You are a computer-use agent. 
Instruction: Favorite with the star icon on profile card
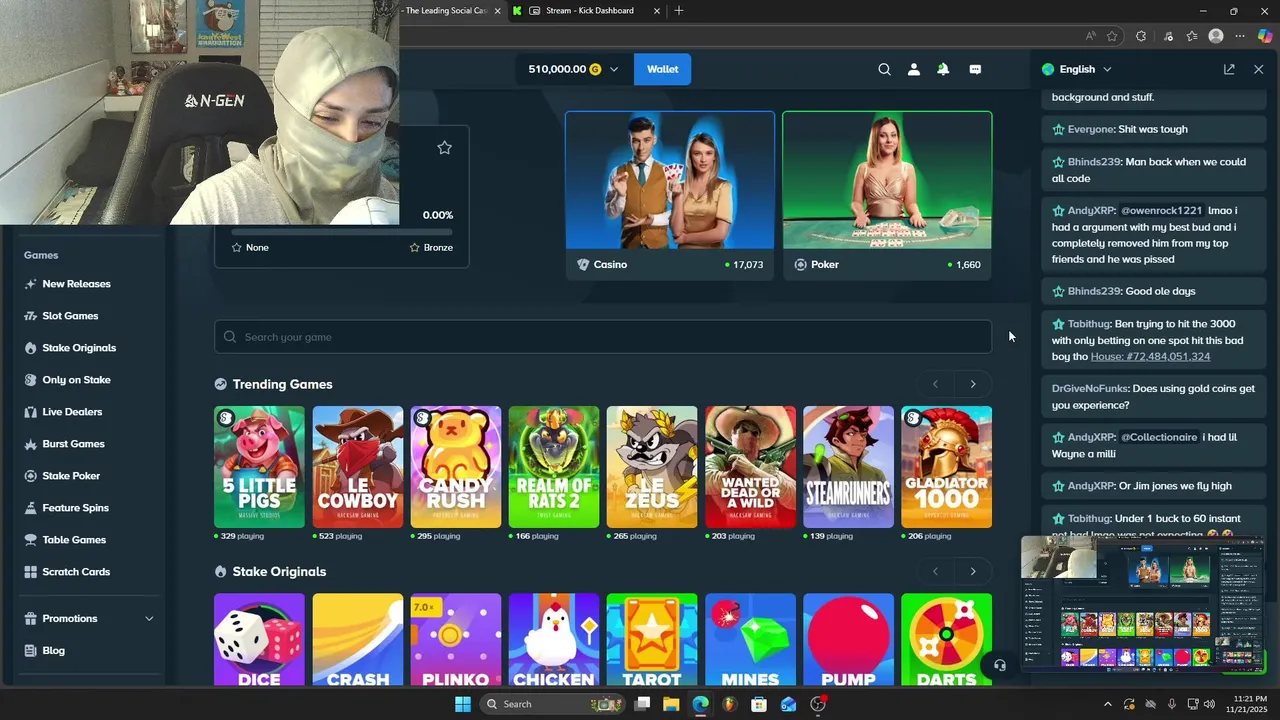pyautogui.click(x=444, y=147)
